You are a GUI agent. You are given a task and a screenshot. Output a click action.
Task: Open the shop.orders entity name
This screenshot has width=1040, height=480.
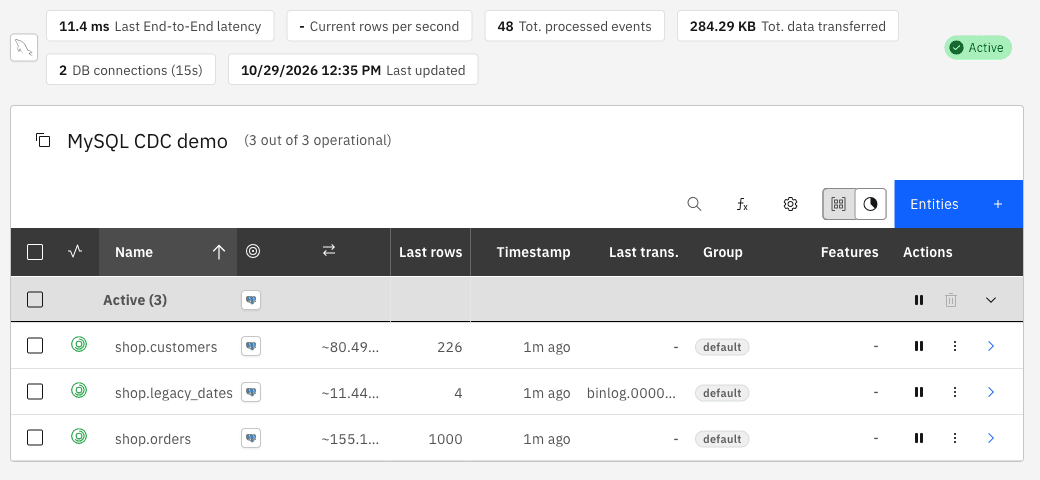[153, 439]
